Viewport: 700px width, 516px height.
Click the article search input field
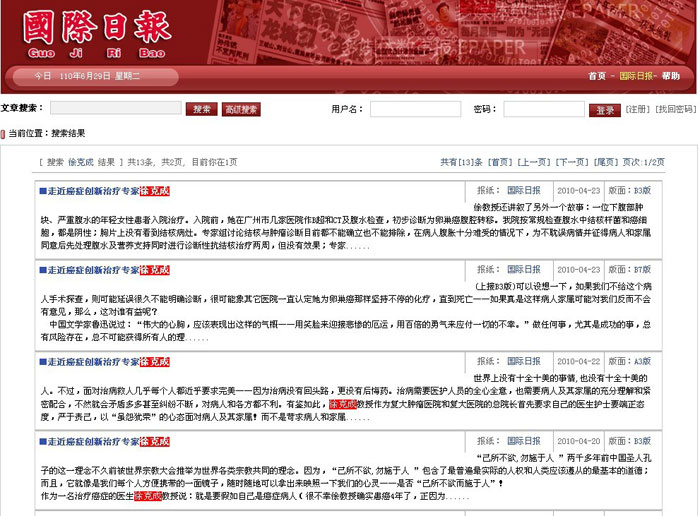click(115, 109)
